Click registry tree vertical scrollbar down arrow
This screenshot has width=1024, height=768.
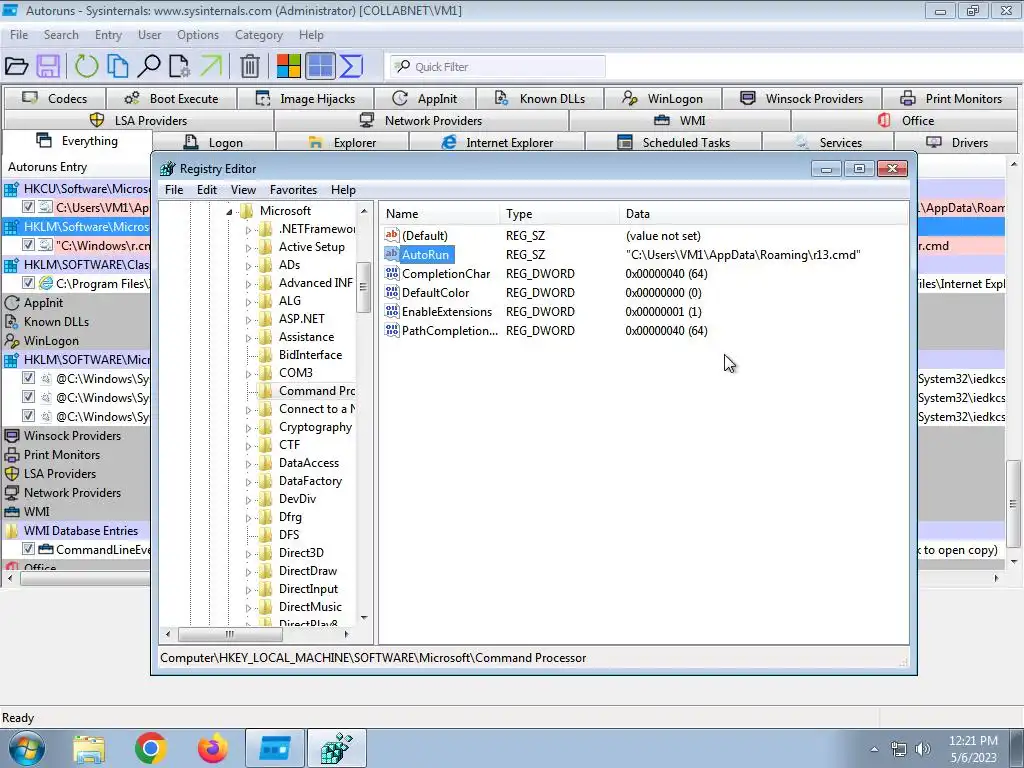[364, 617]
